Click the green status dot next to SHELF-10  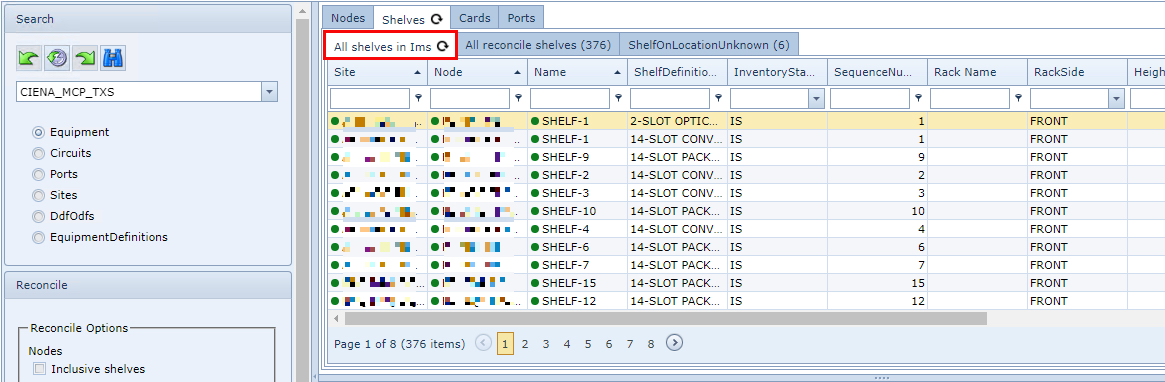pos(535,211)
